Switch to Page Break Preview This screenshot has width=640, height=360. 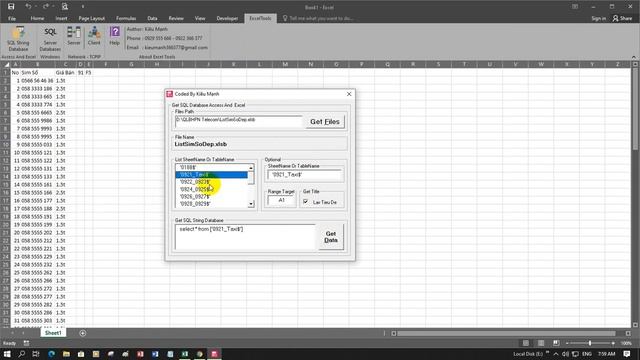[x=556, y=343]
